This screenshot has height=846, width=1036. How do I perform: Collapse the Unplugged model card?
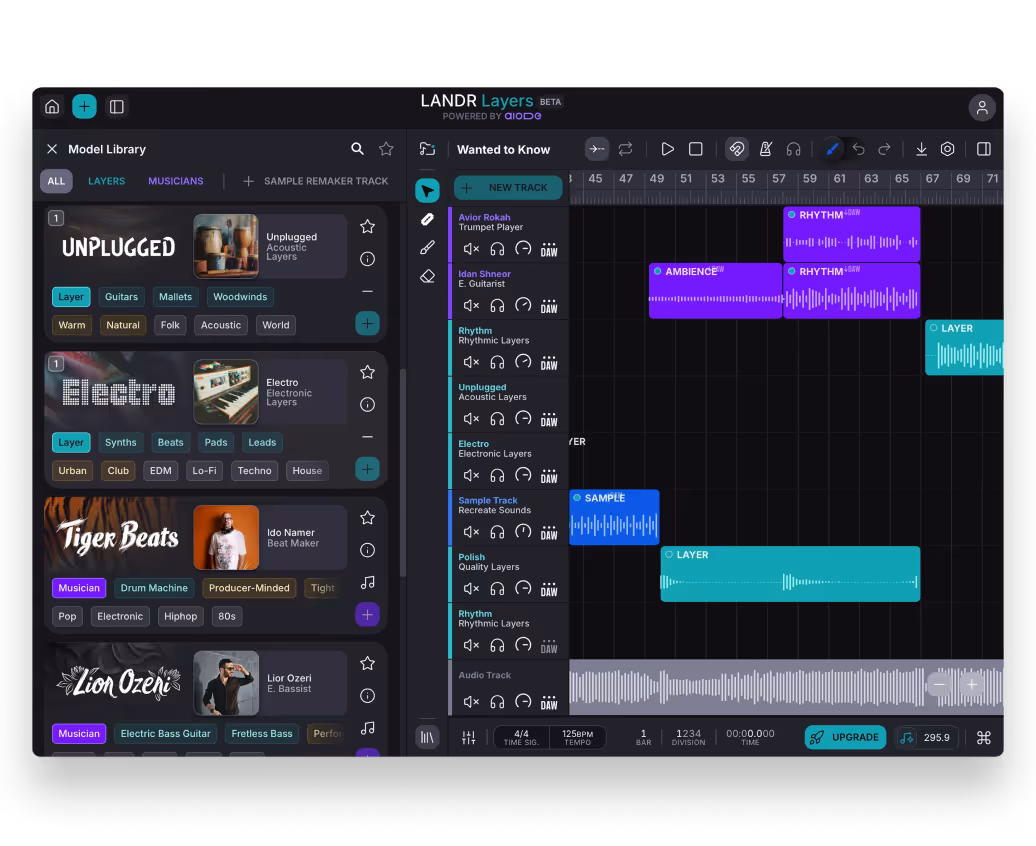tap(367, 291)
